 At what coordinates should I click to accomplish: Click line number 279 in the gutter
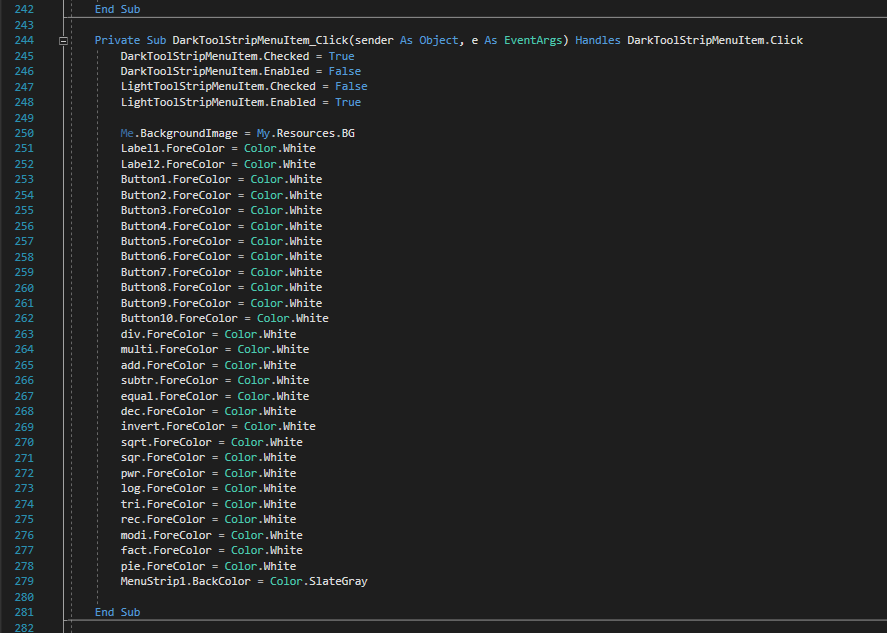click(x=25, y=581)
